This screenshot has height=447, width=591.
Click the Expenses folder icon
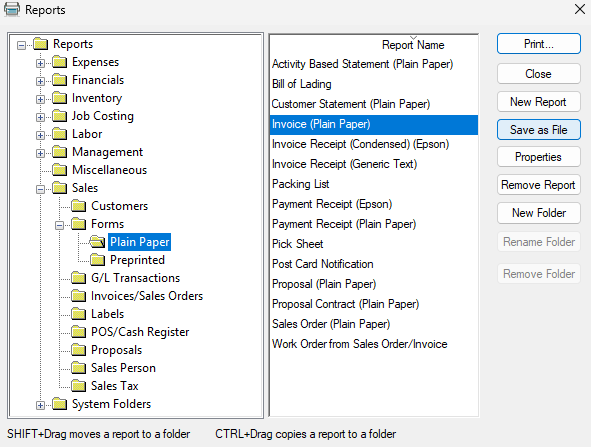point(60,62)
